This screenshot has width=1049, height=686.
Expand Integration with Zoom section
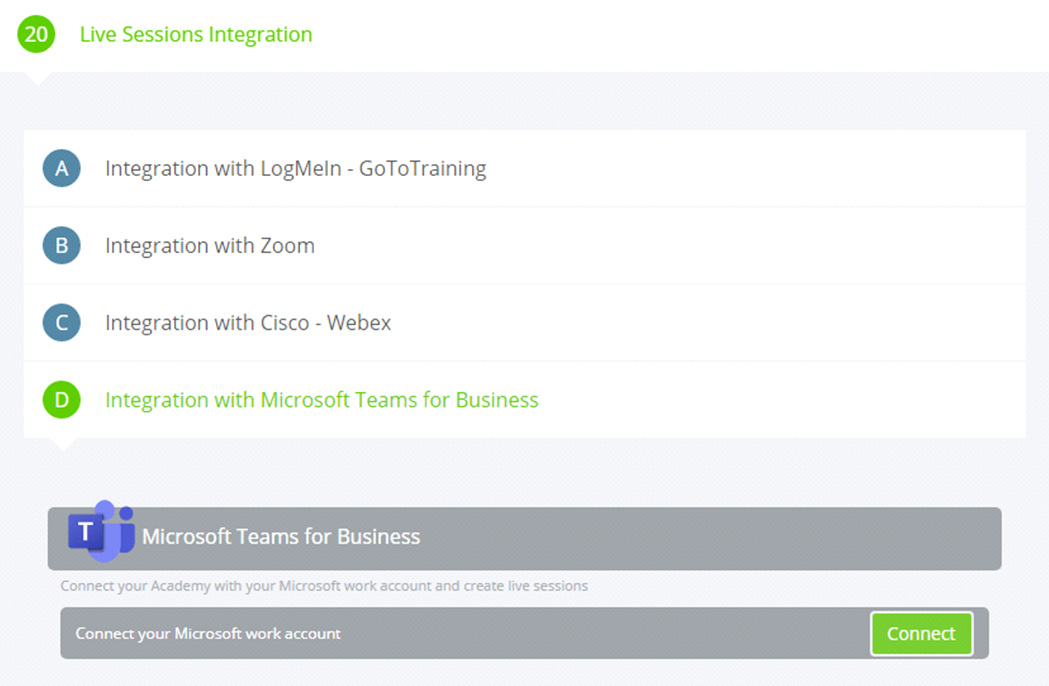tap(209, 246)
